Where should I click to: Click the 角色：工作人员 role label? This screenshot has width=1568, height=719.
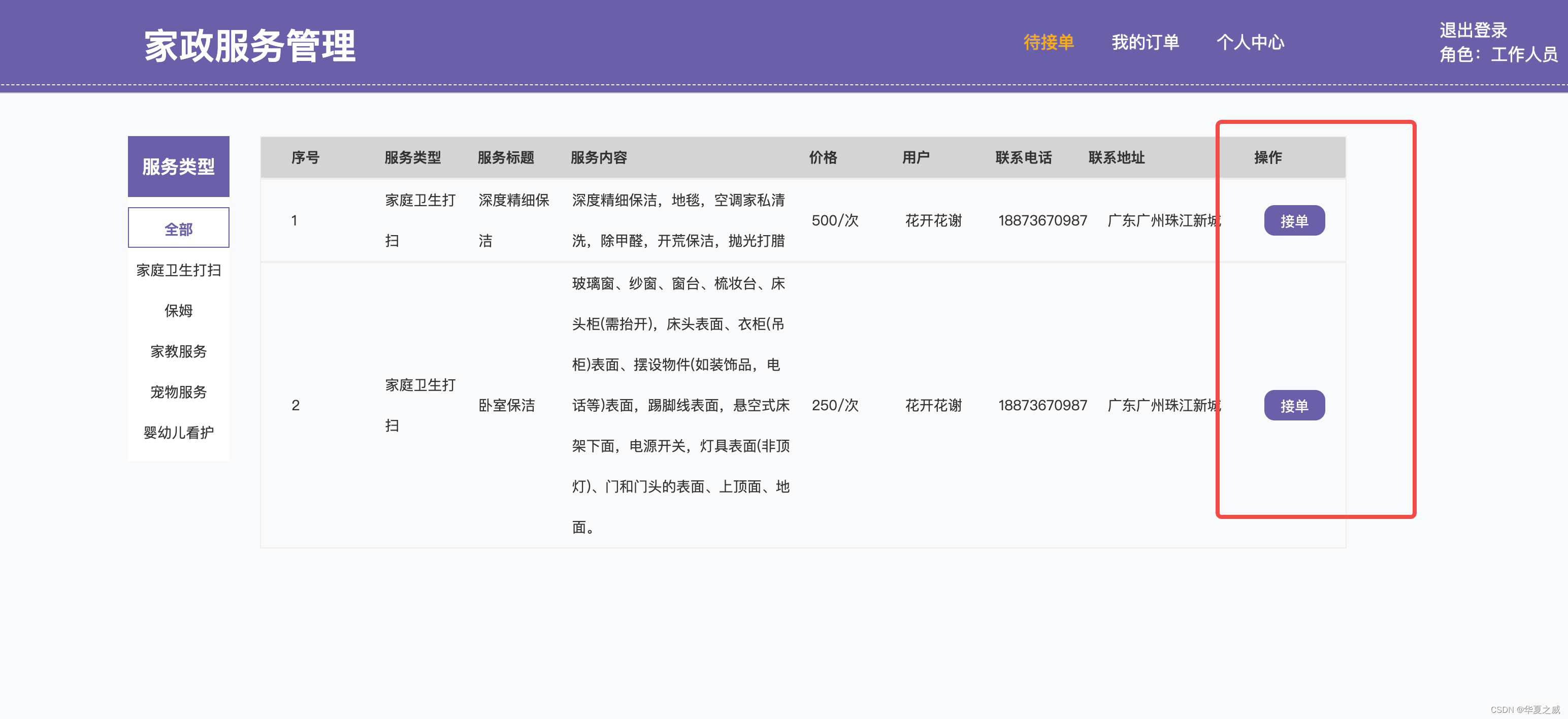tap(1498, 55)
